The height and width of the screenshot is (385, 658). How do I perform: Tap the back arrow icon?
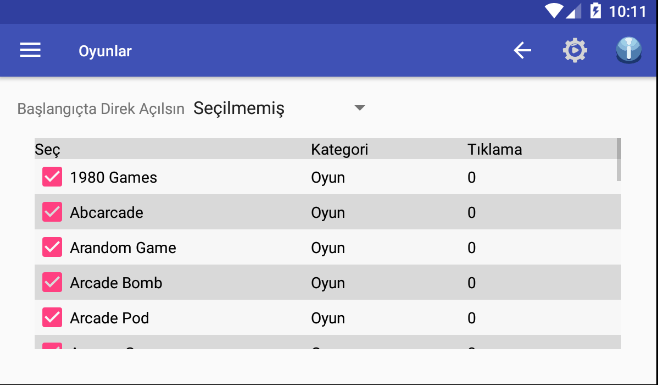coord(522,50)
